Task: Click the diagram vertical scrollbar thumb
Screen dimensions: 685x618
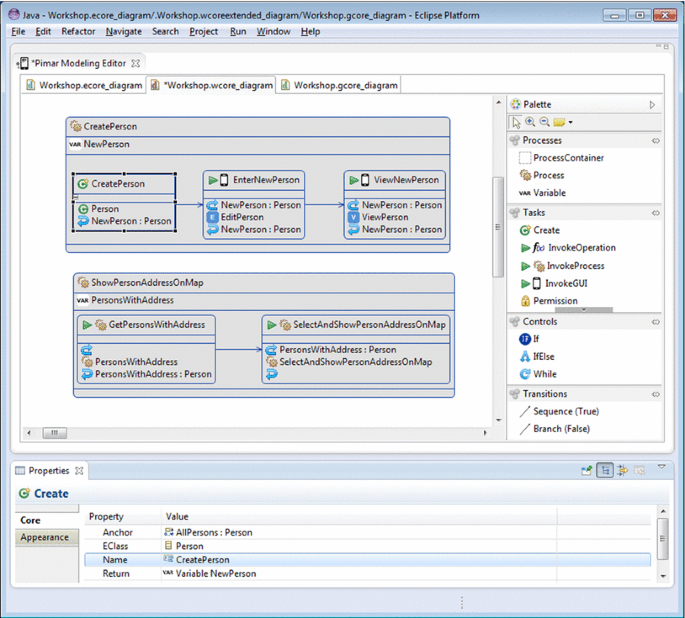Action: coord(498,227)
